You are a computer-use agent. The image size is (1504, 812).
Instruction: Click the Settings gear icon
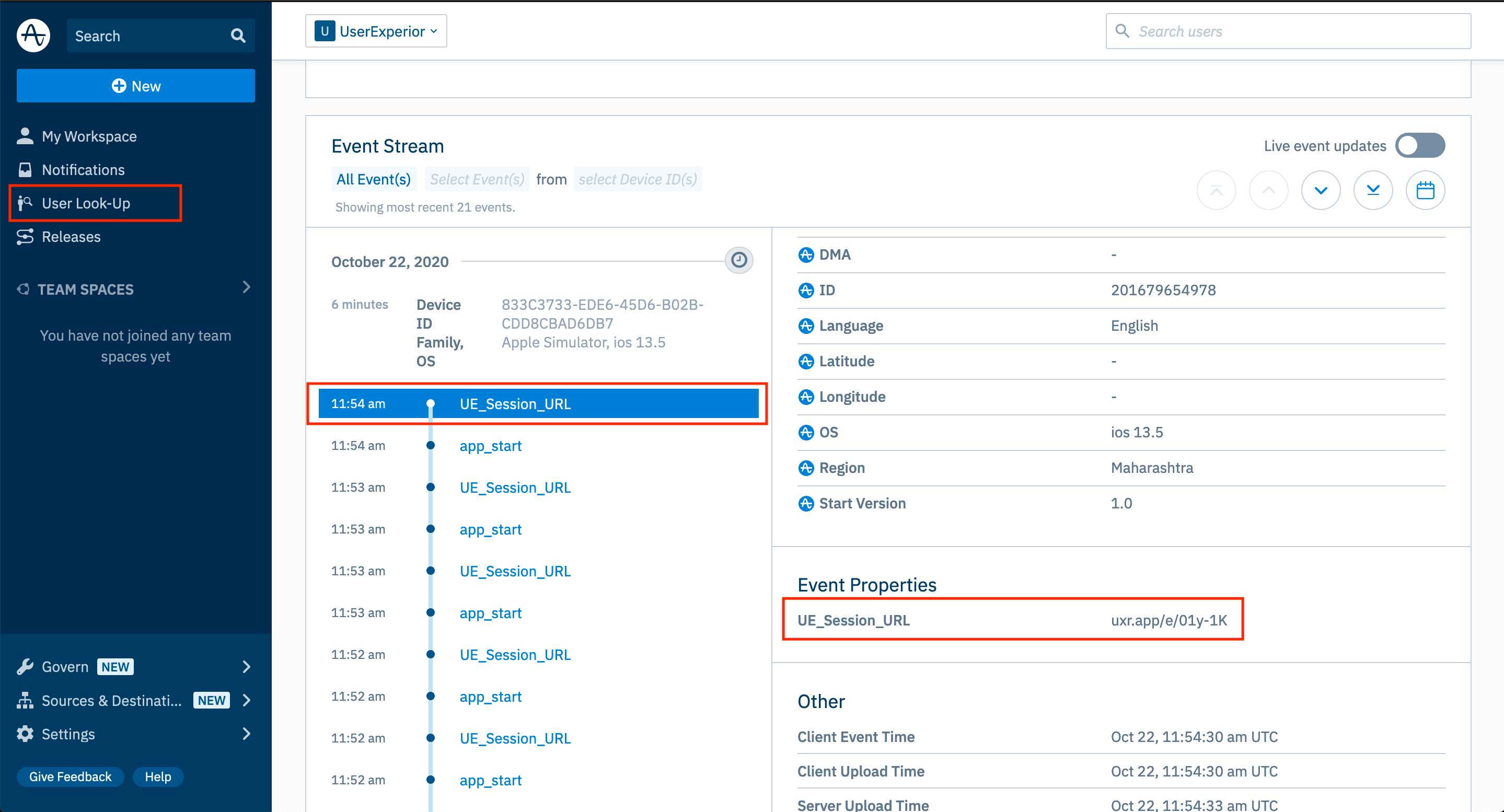(x=25, y=734)
